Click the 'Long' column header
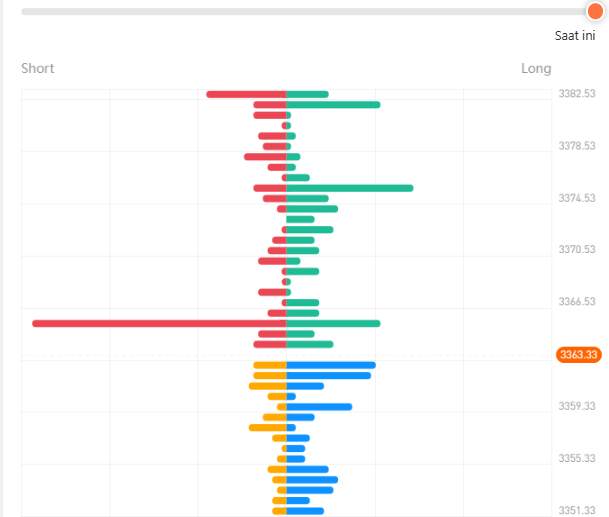 point(536,68)
